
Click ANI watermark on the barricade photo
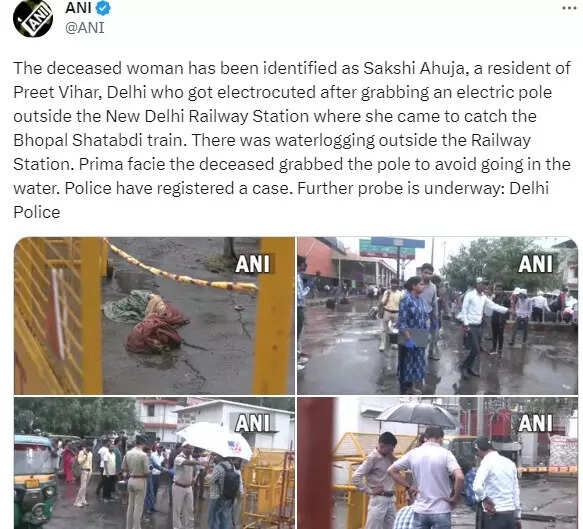(x=252, y=264)
